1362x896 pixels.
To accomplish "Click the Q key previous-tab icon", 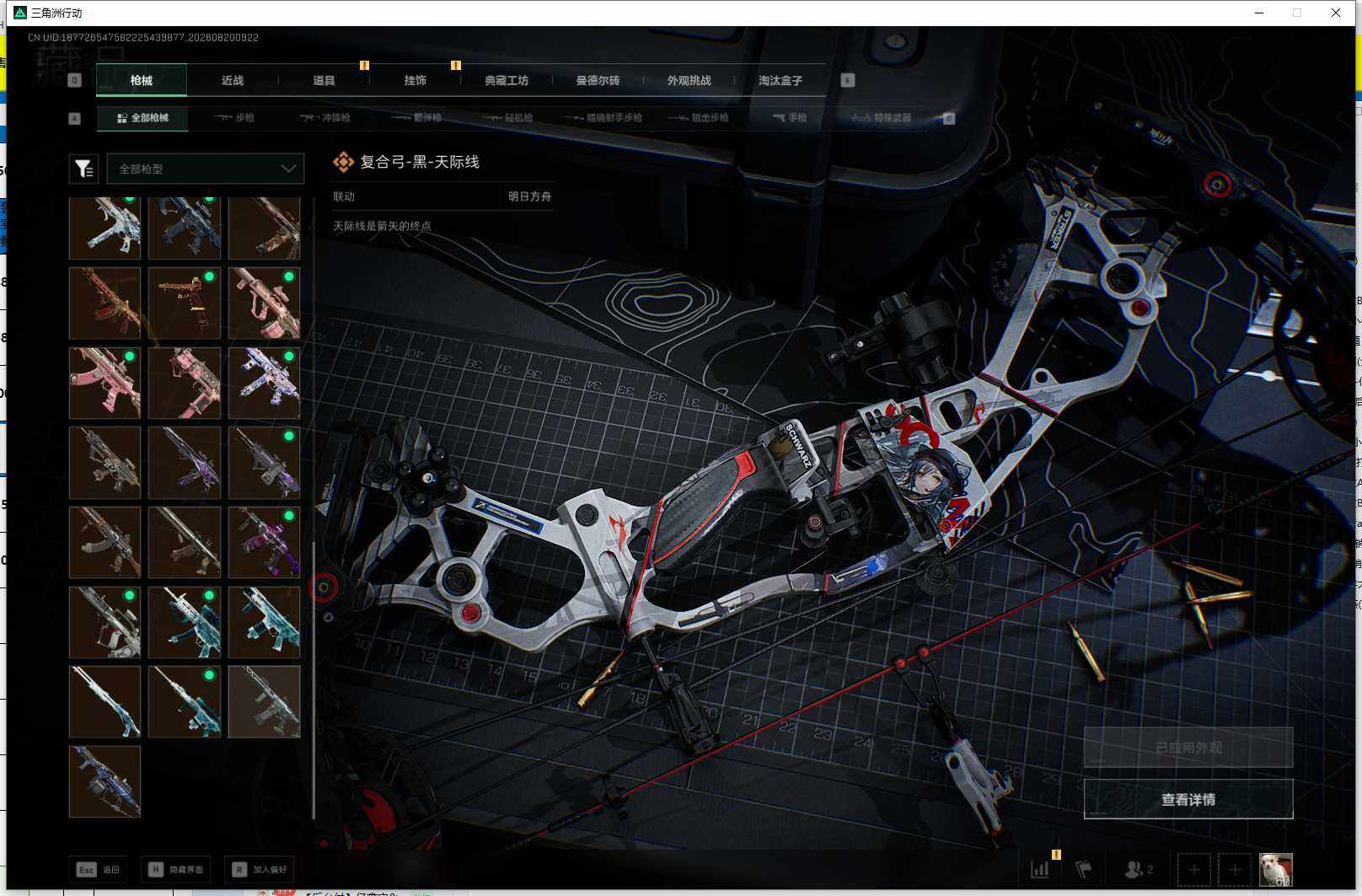I will (74, 80).
